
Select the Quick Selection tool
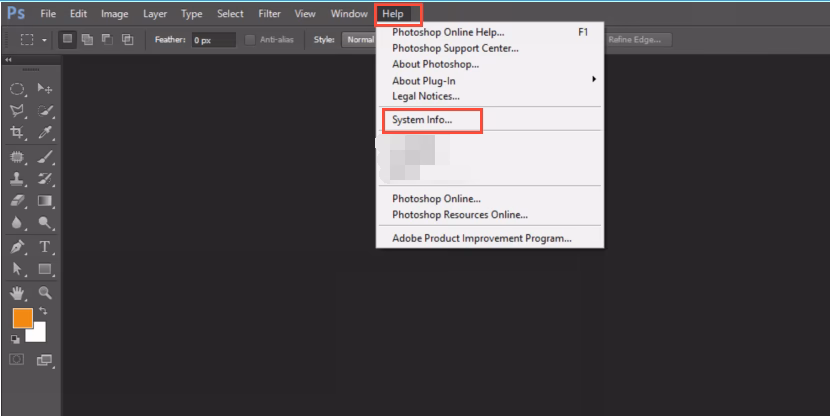pyautogui.click(x=44, y=110)
